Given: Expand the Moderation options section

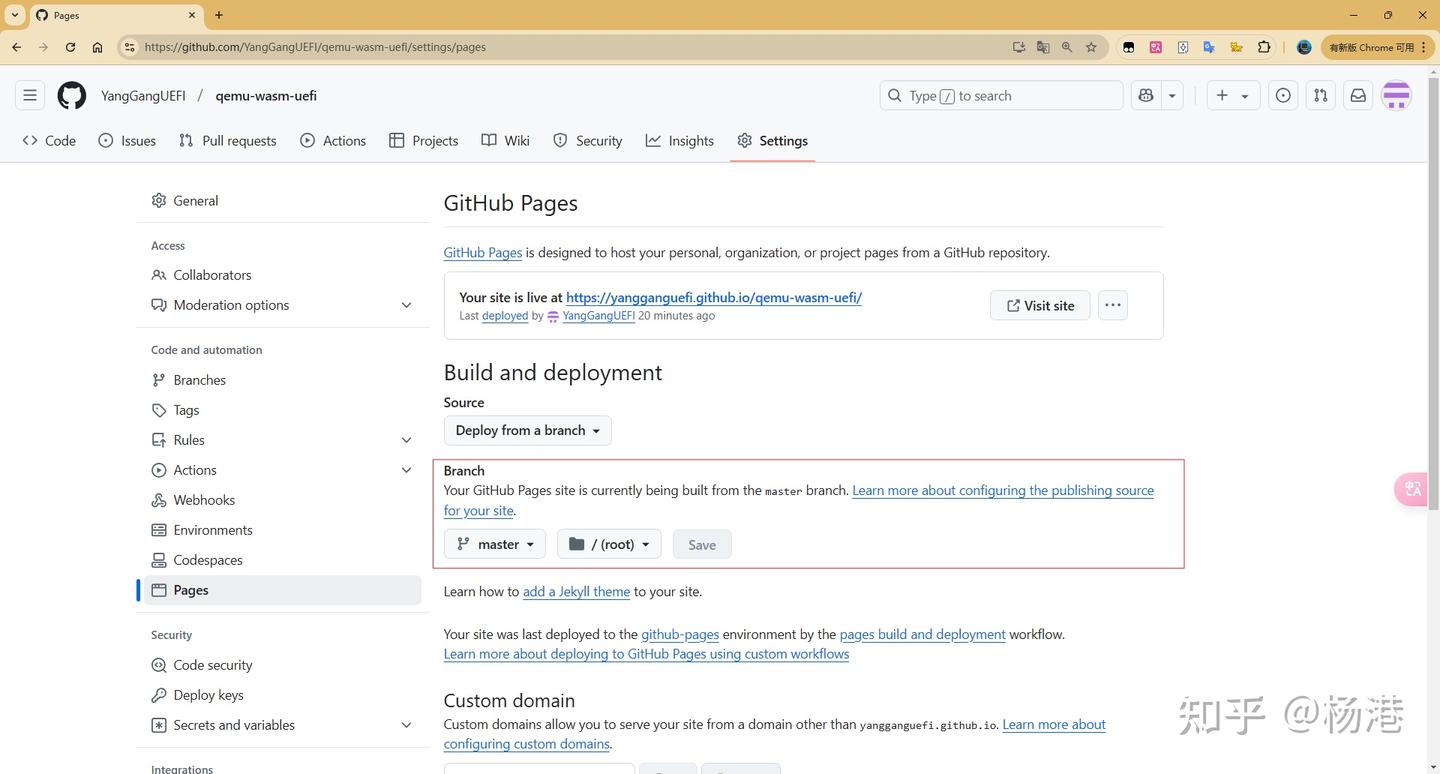Looking at the screenshot, I should [406, 305].
